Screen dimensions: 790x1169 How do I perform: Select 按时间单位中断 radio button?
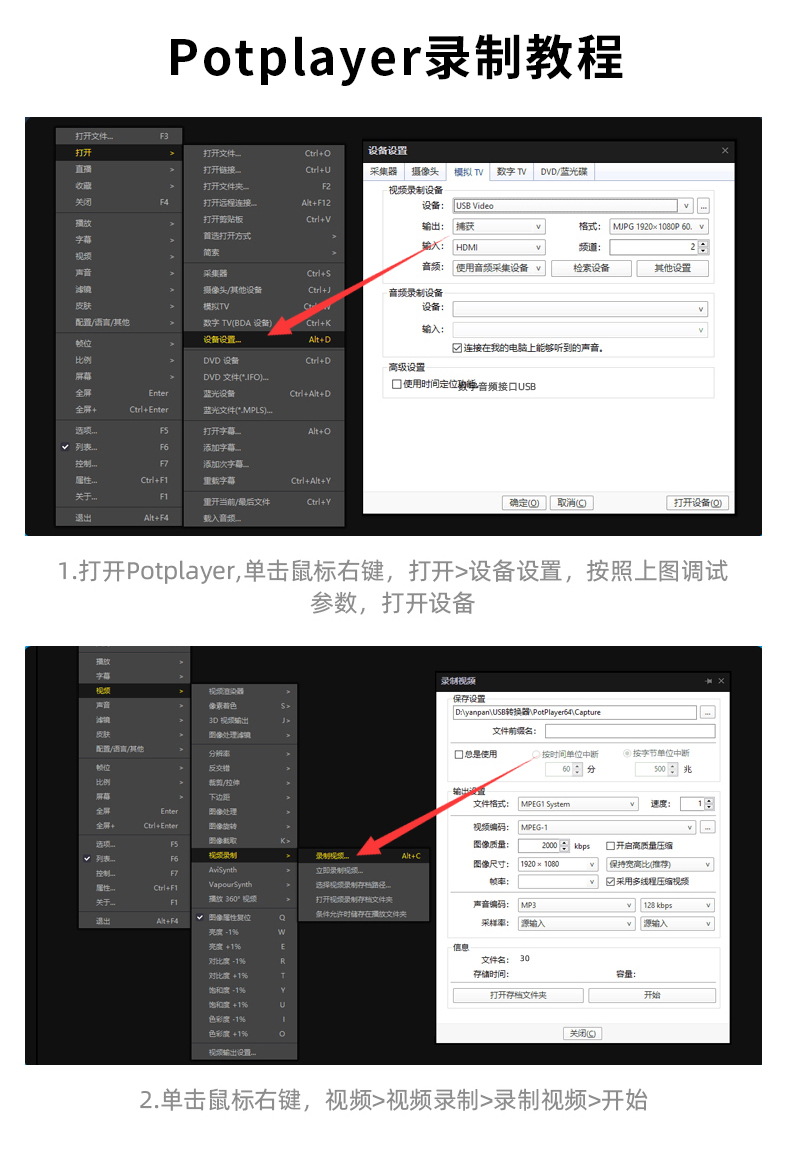pyautogui.click(x=536, y=754)
